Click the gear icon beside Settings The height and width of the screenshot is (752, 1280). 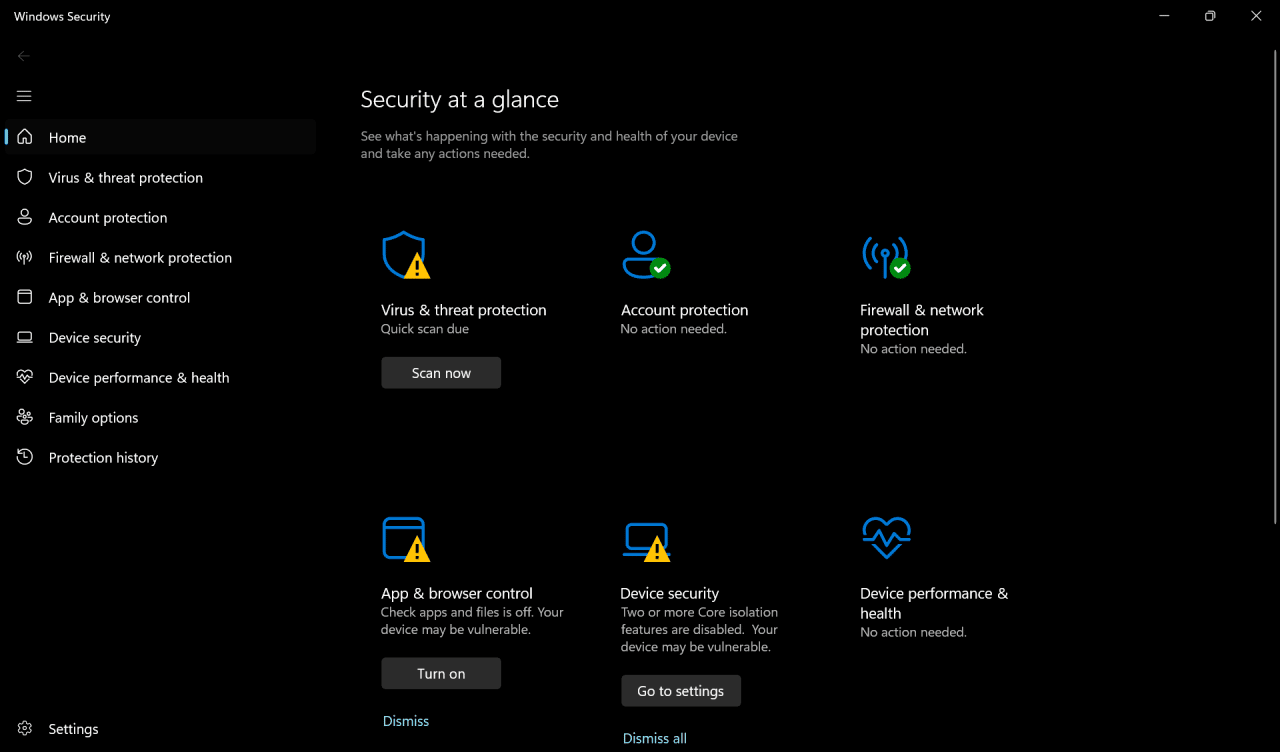coord(25,729)
